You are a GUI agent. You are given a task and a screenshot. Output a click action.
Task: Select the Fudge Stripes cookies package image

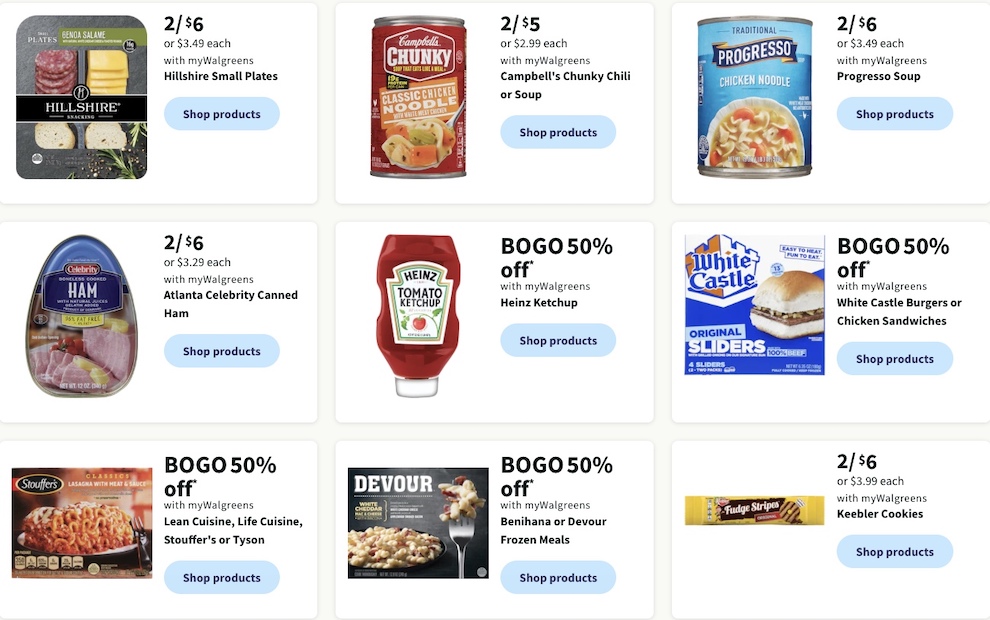[x=754, y=510]
